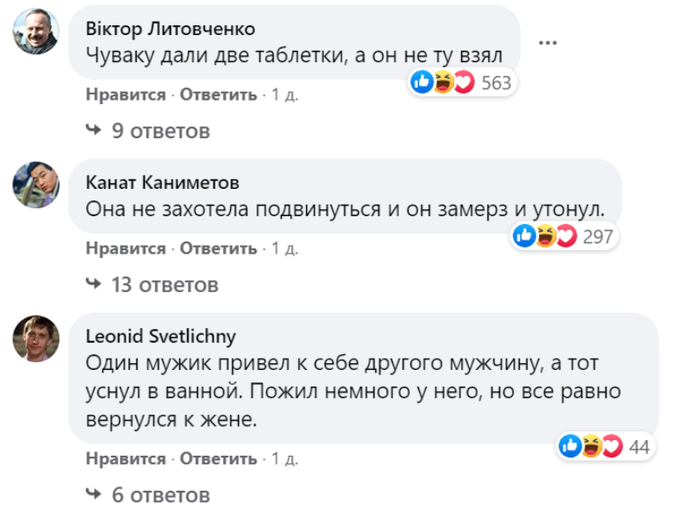The height and width of the screenshot is (517, 700).
Task: Click the reply arrow icon beside 9 ответов
Action: [93, 130]
